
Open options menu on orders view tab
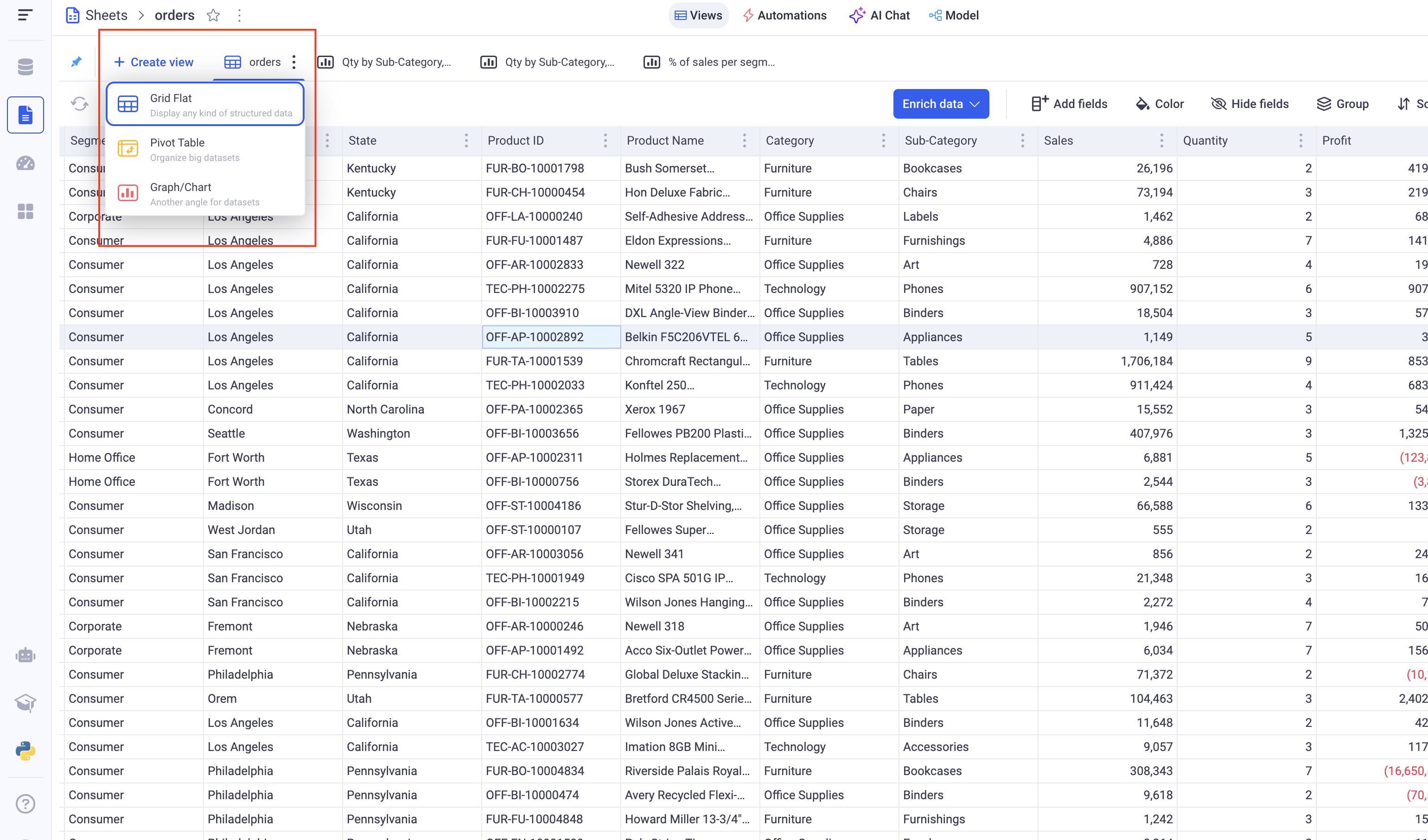coord(294,62)
